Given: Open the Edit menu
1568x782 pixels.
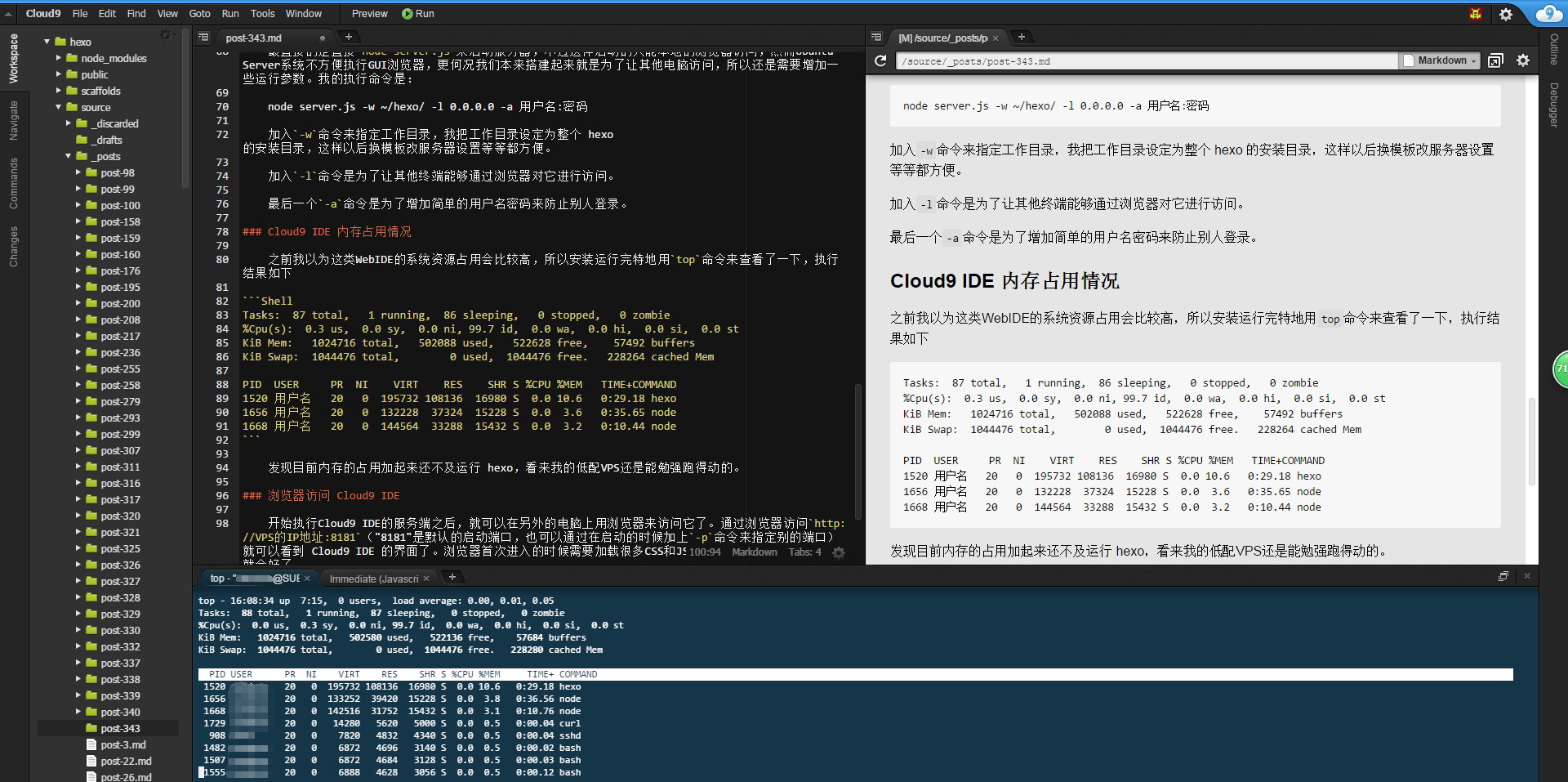Looking at the screenshot, I should pyautogui.click(x=107, y=14).
